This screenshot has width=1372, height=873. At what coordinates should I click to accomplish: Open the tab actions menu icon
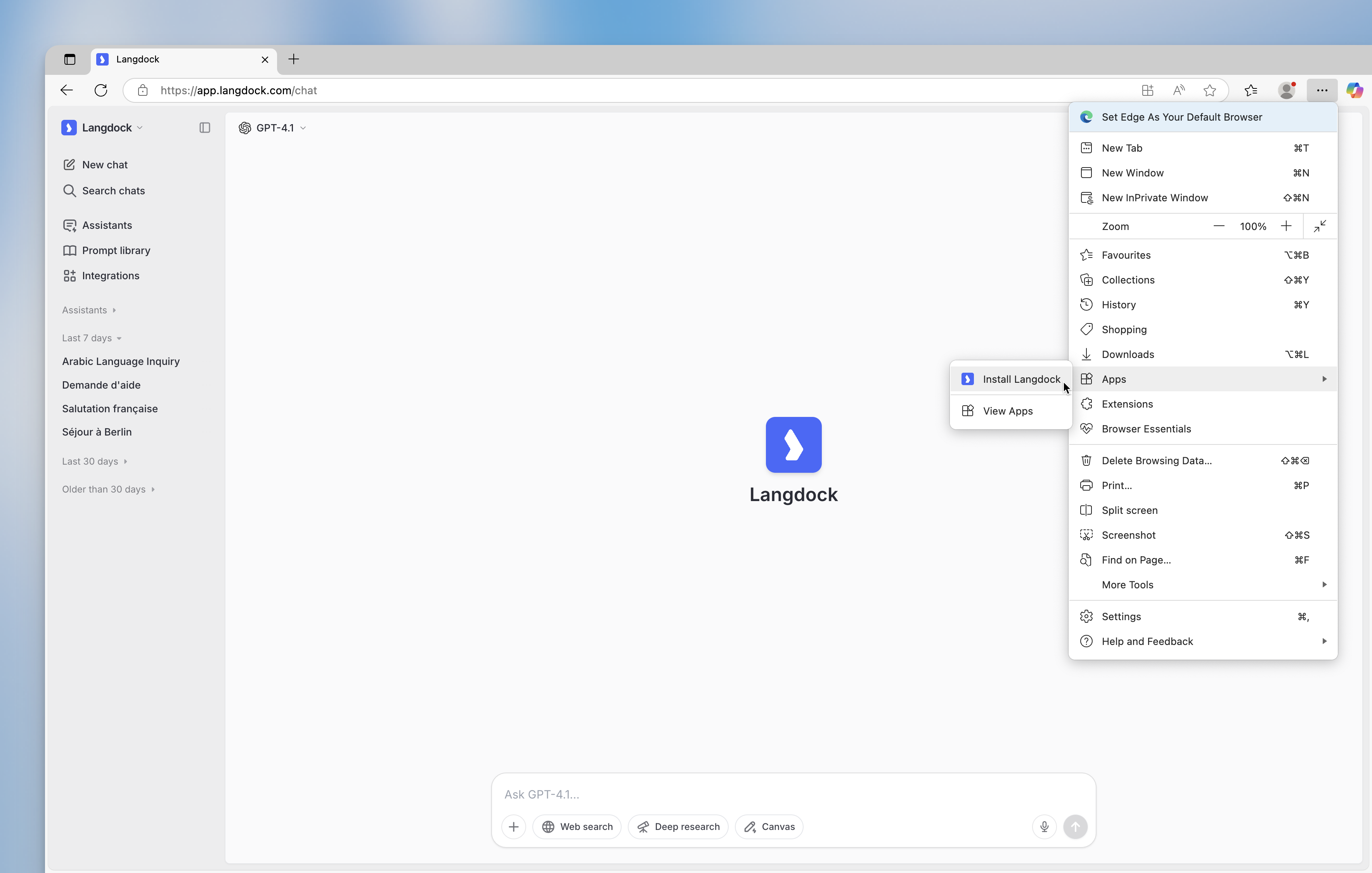(x=69, y=59)
